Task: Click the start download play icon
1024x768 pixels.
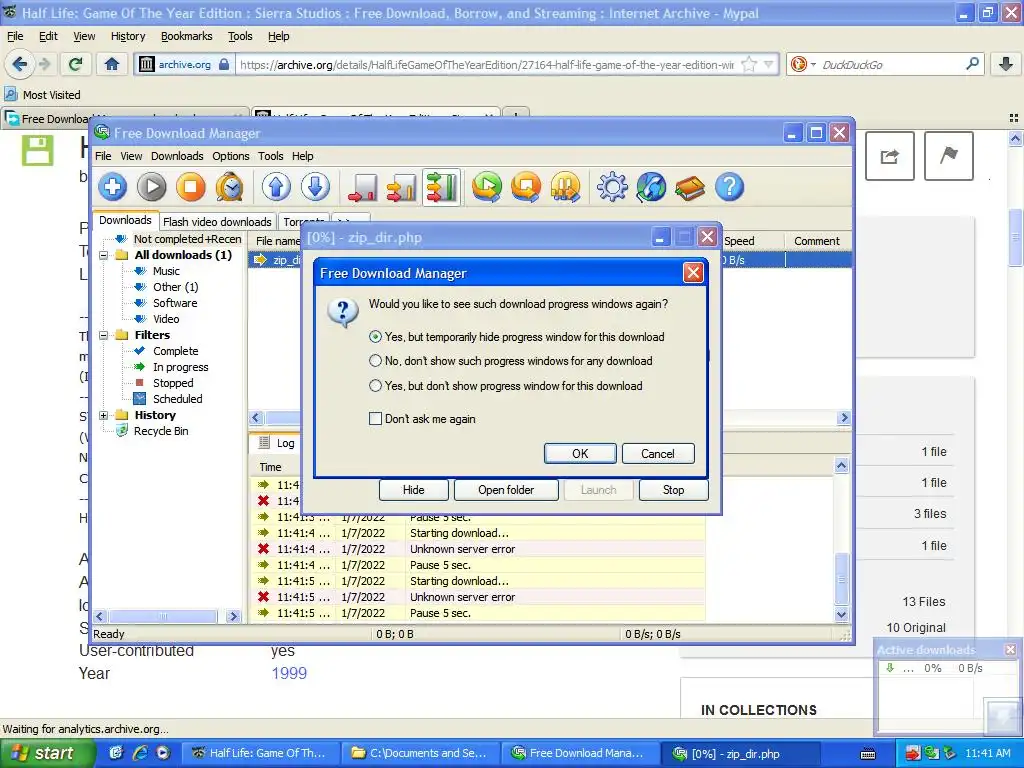Action: (x=152, y=187)
